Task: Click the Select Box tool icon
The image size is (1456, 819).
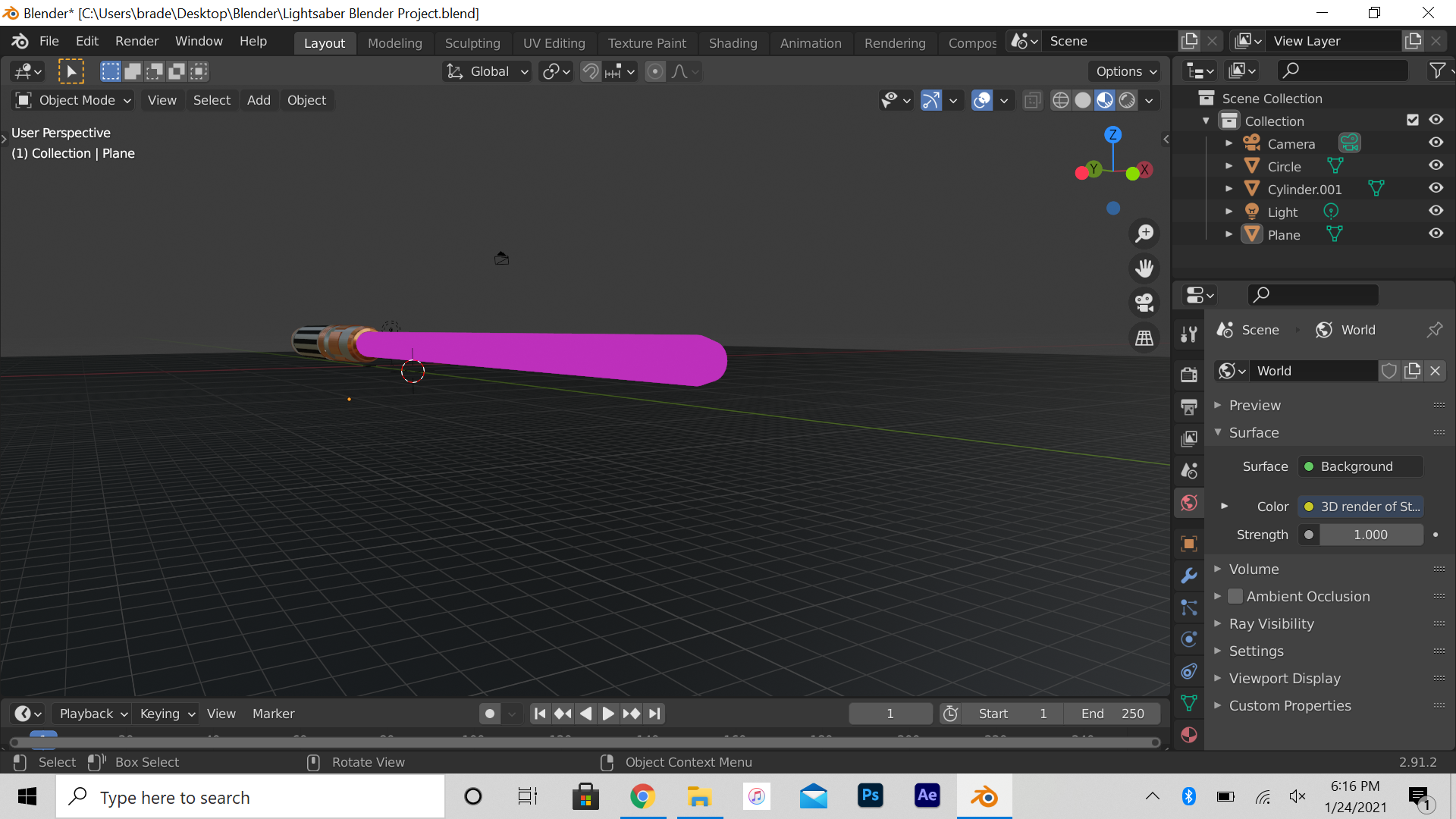Action: (x=71, y=71)
